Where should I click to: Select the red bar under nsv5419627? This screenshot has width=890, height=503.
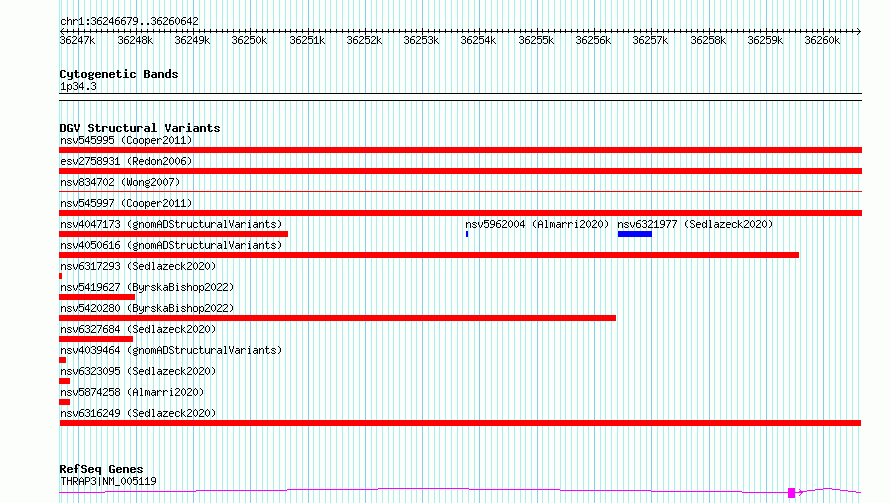pyautogui.click(x=97, y=297)
